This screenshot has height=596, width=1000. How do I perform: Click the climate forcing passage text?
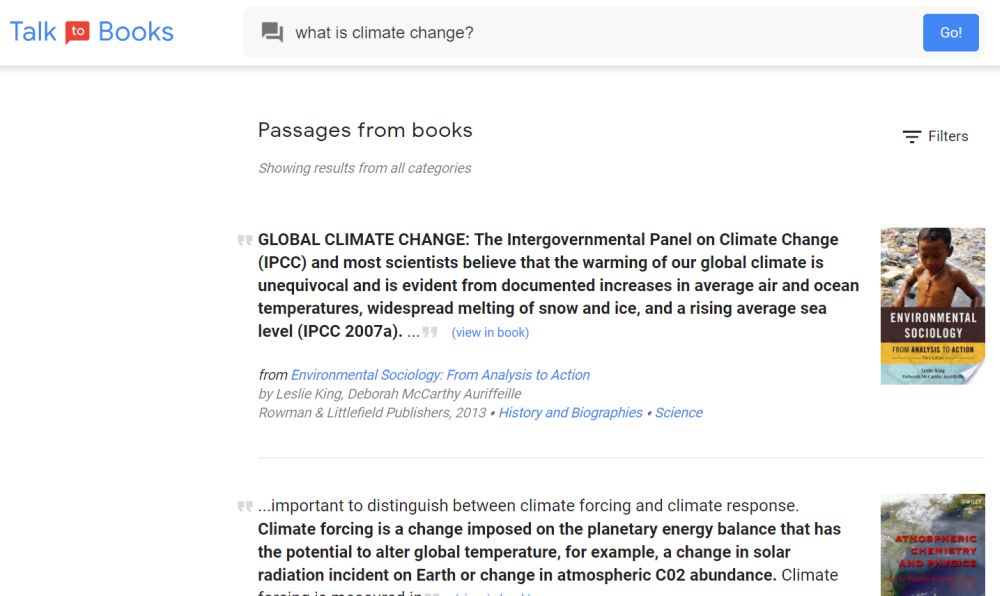549,540
